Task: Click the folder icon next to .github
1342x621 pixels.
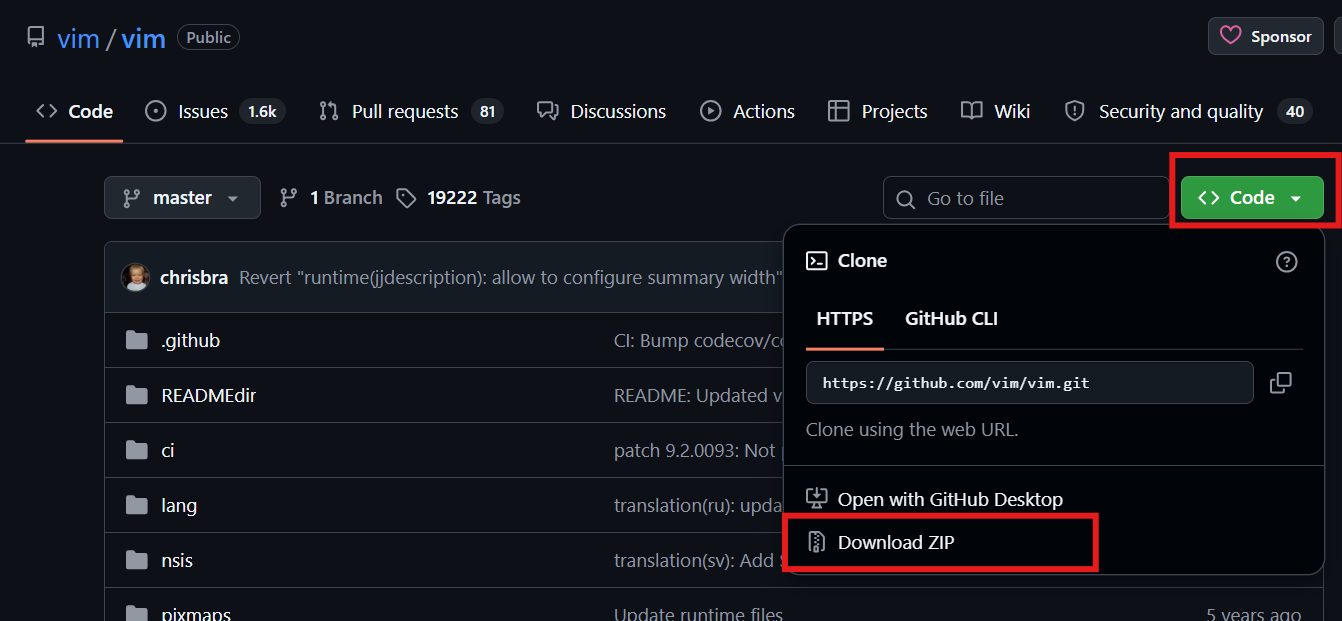Action: coord(137,340)
